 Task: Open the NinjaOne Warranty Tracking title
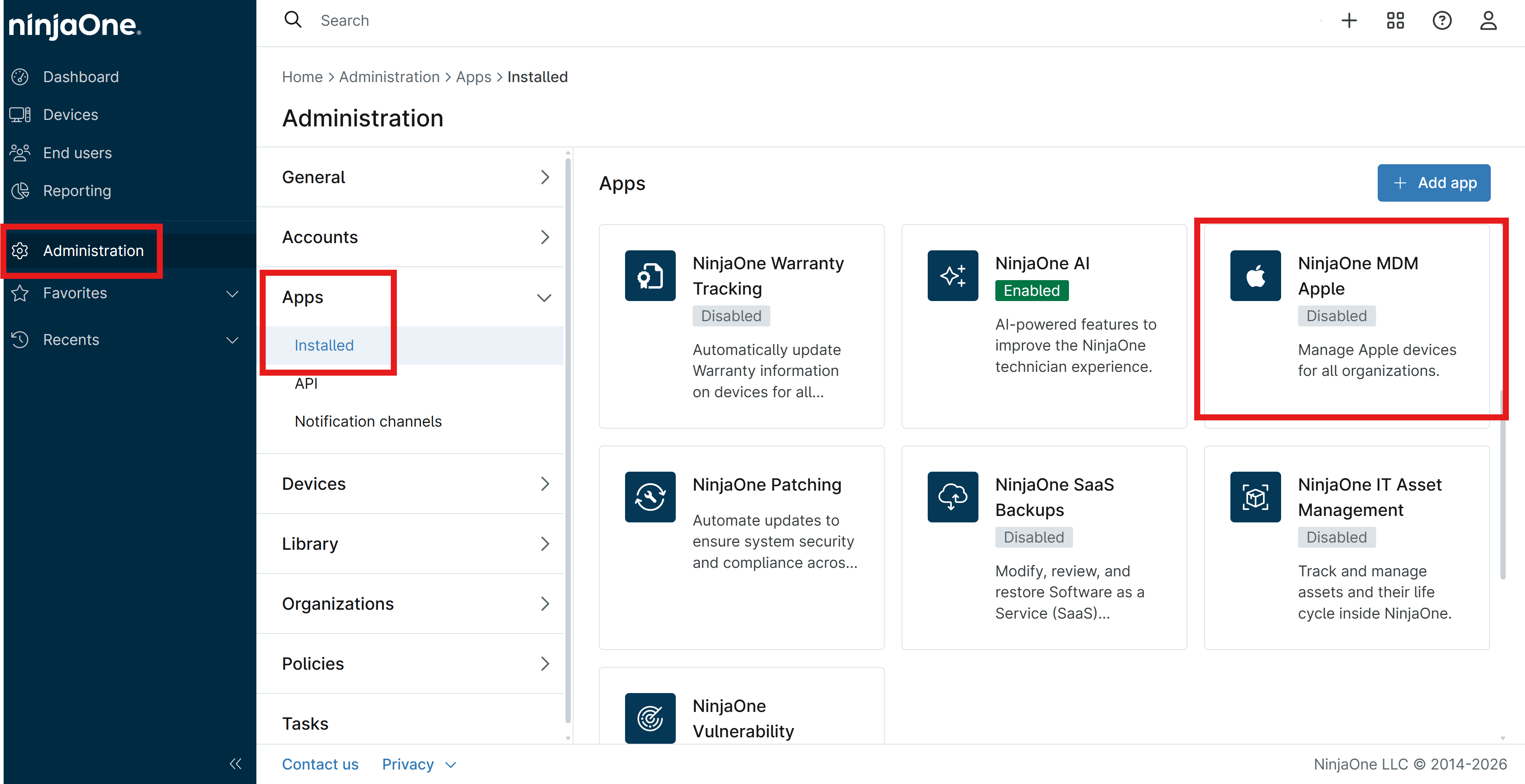click(x=768, y=276)
